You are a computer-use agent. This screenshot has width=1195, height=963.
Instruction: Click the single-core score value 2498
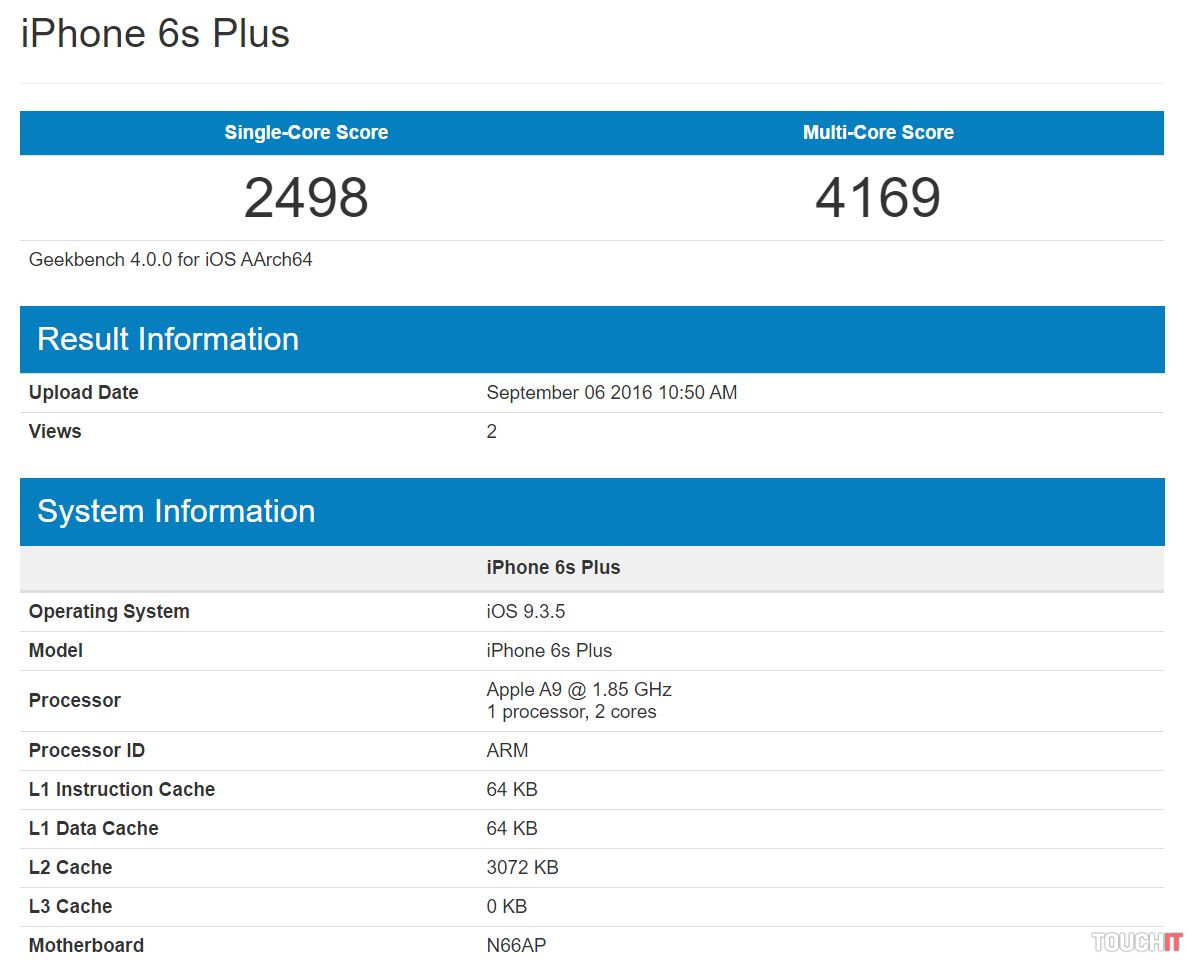tap(306, 198)
